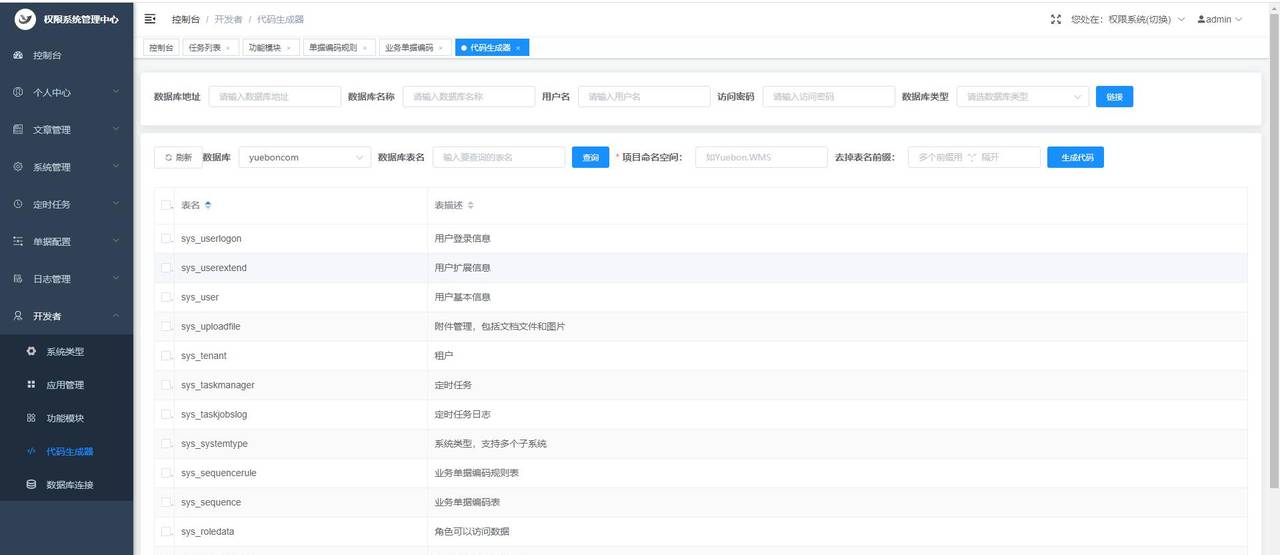Check the sys_taskmanager row checkbox

(166, 385)
